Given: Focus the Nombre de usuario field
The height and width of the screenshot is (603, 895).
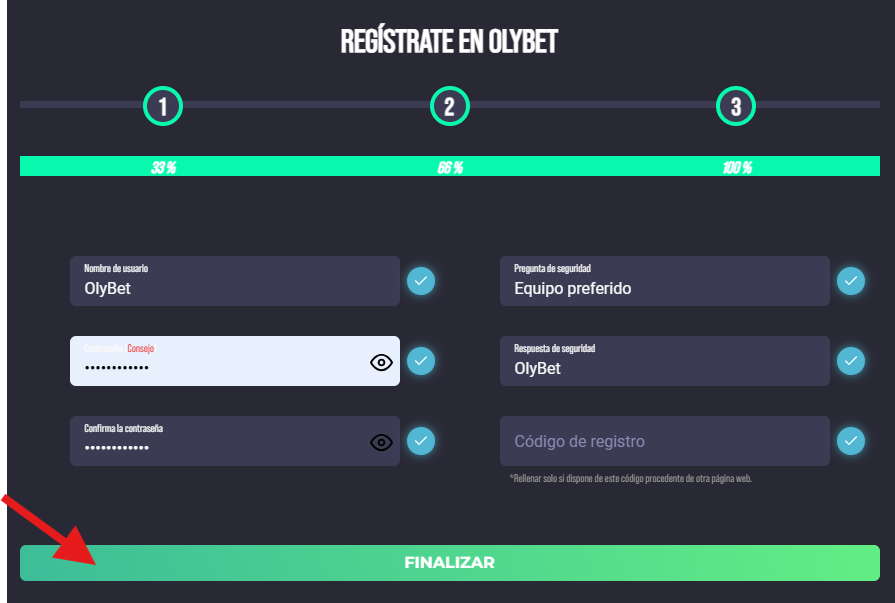Looking at the screenshot, I should [235, 281].
